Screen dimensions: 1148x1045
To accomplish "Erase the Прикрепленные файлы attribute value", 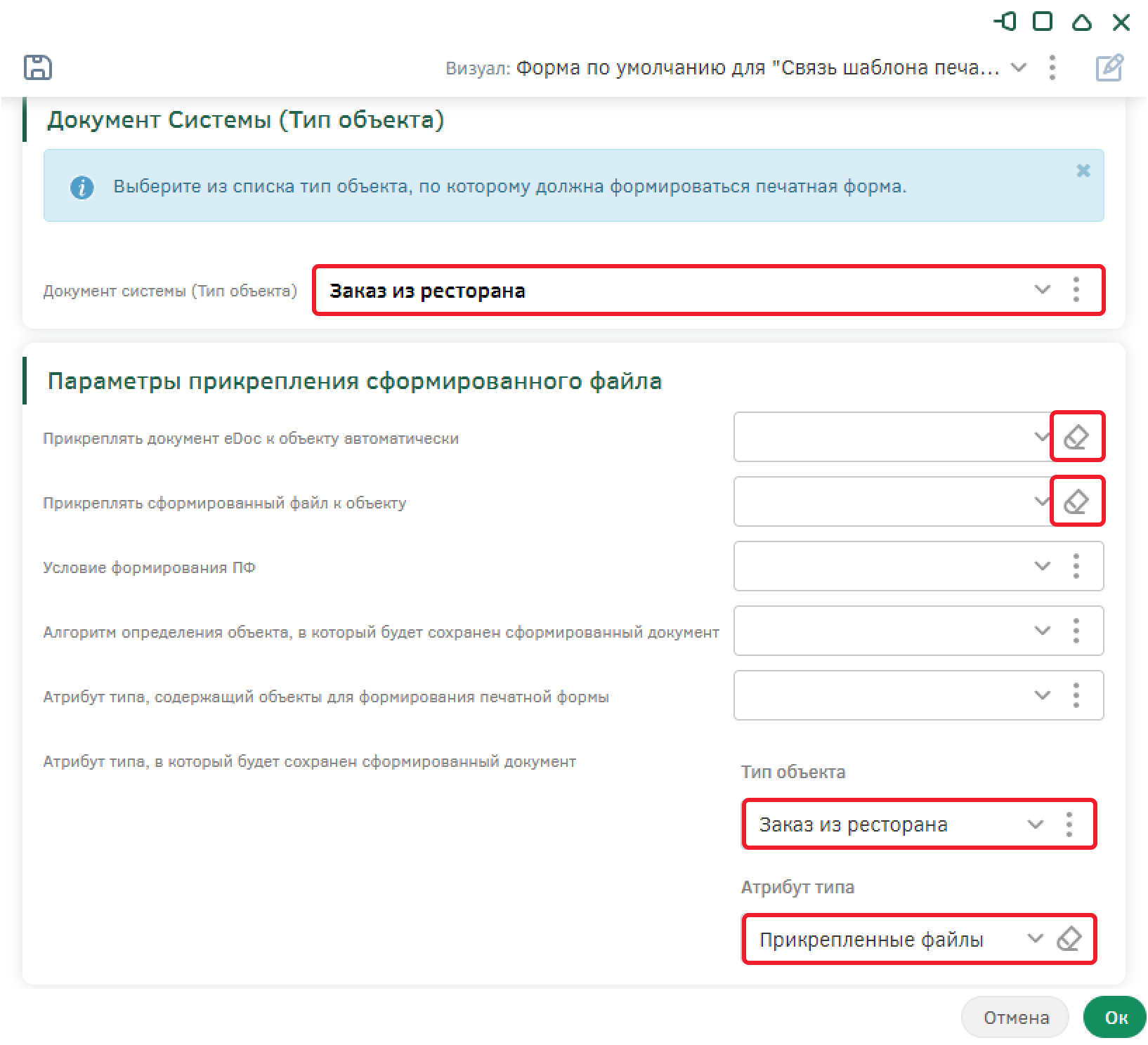I will coord(1069,939).
